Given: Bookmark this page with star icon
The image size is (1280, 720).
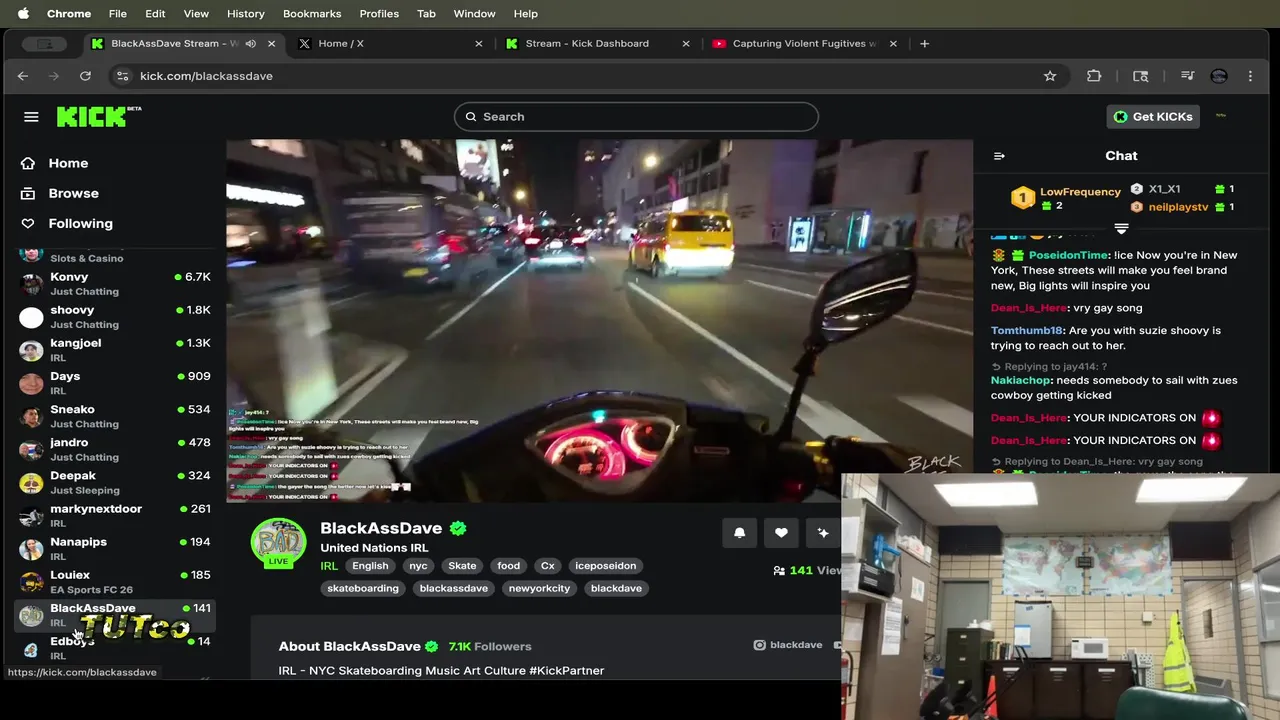Looking at the screenshot, I should (1050, 76).
